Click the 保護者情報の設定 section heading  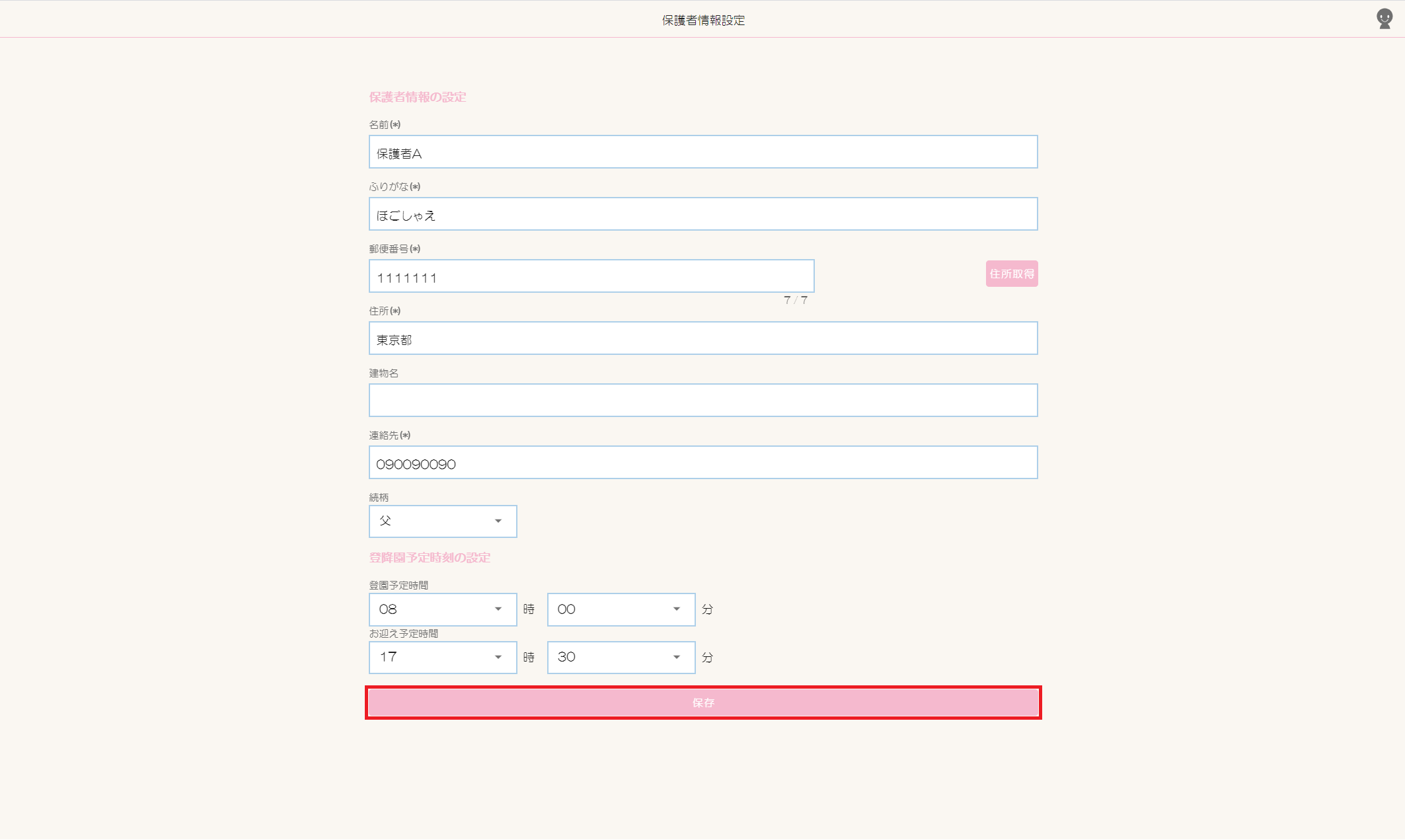pos(418,97)
